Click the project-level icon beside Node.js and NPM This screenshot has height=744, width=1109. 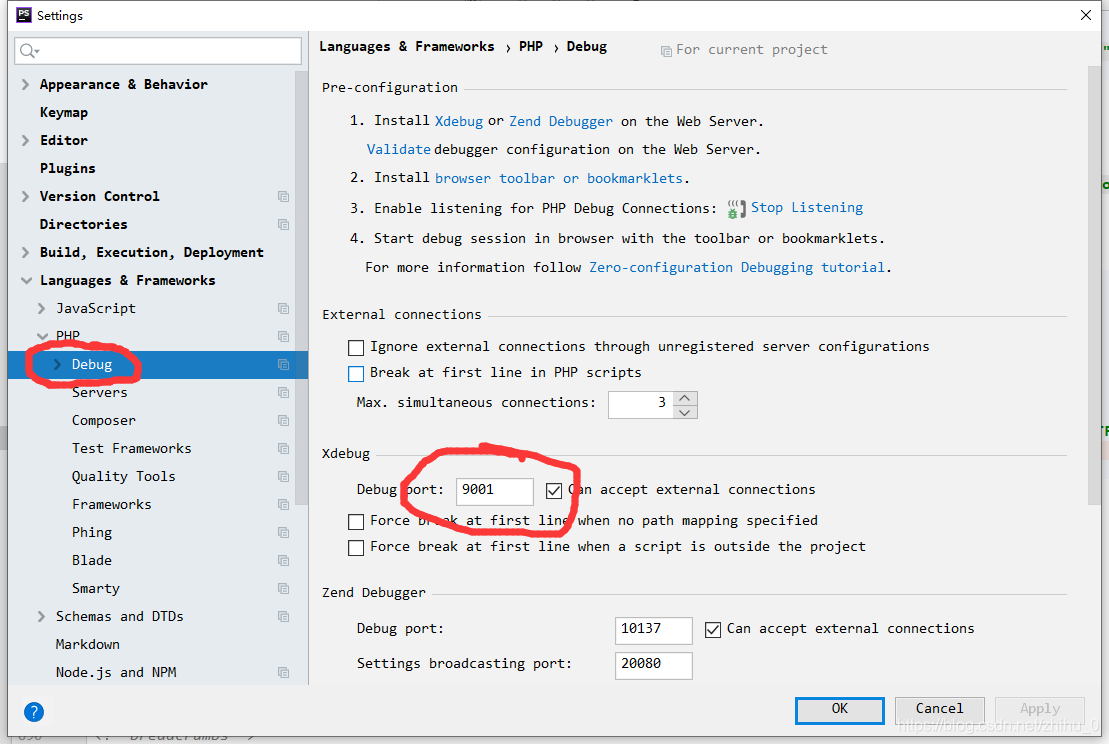[x=284, y=673]
